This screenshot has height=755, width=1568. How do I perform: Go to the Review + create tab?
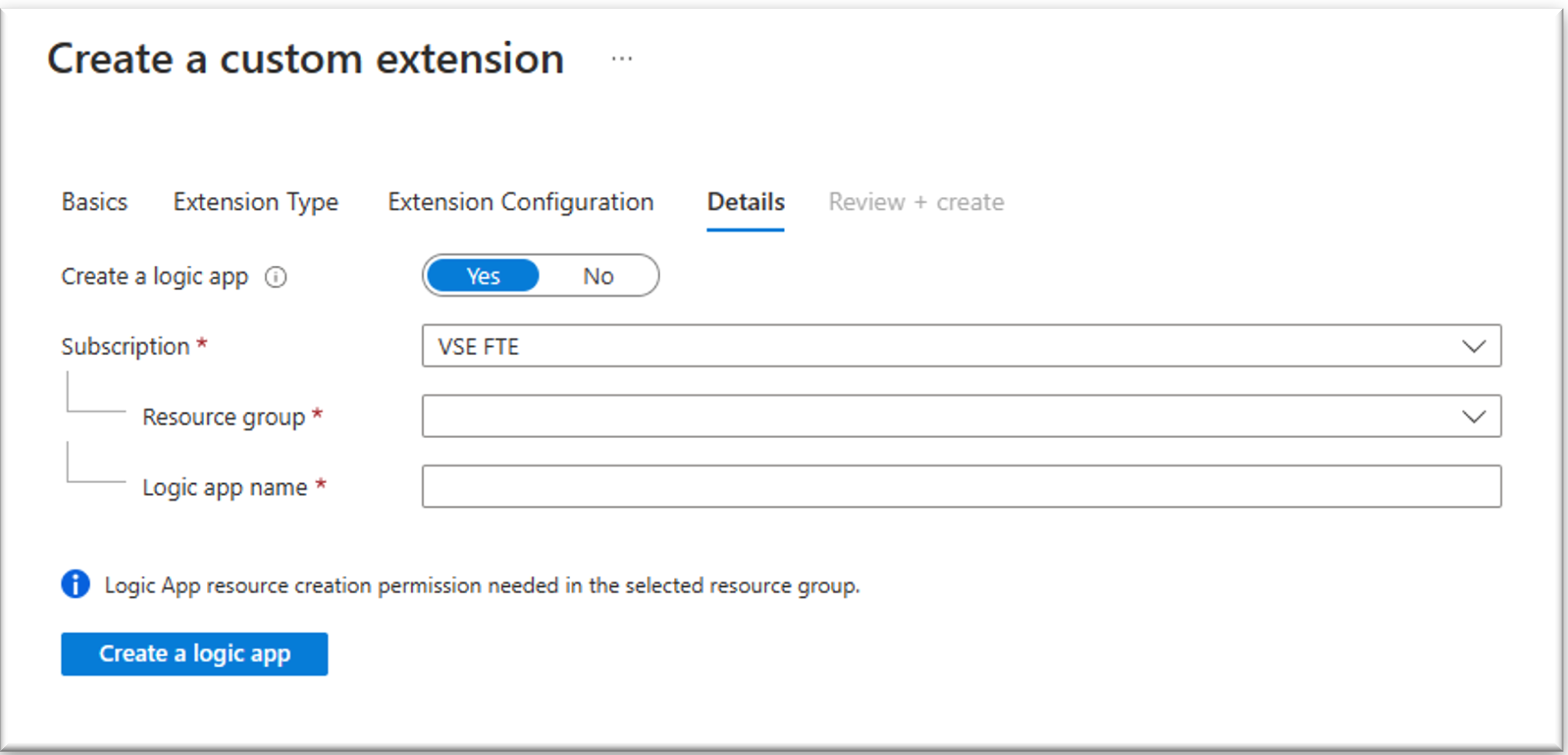coord(916,202)
